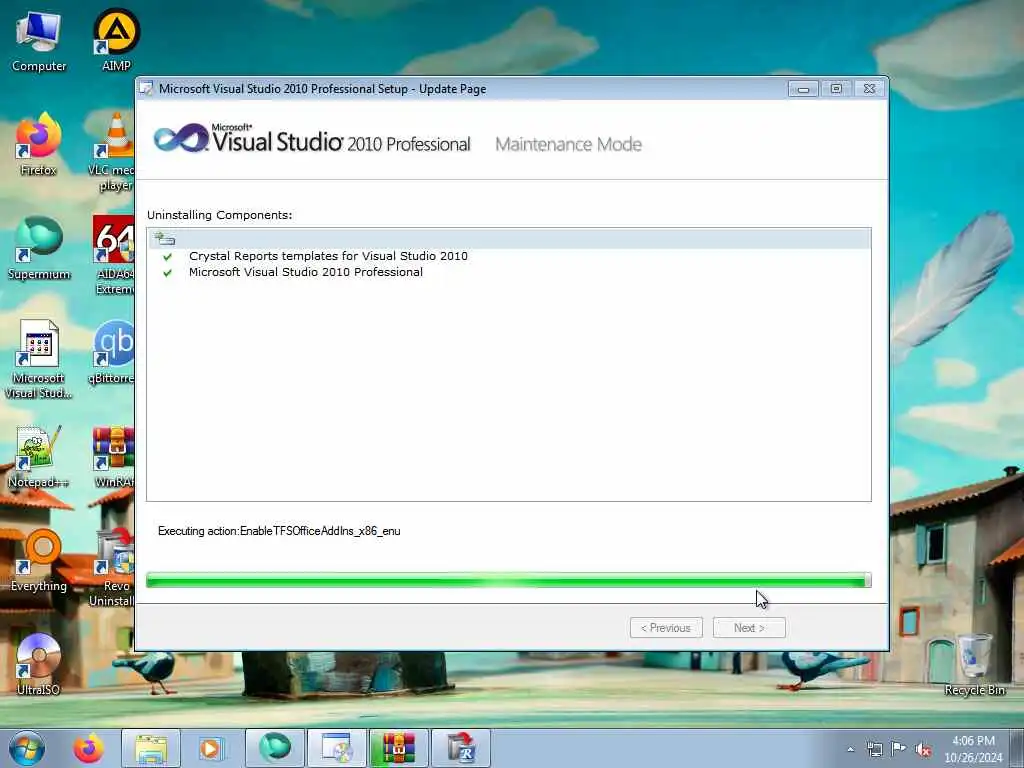The height and width of the screenshot is (768, 1024).
Task: Open the UltraISO desktop shortcut
Action: [39, 665]
